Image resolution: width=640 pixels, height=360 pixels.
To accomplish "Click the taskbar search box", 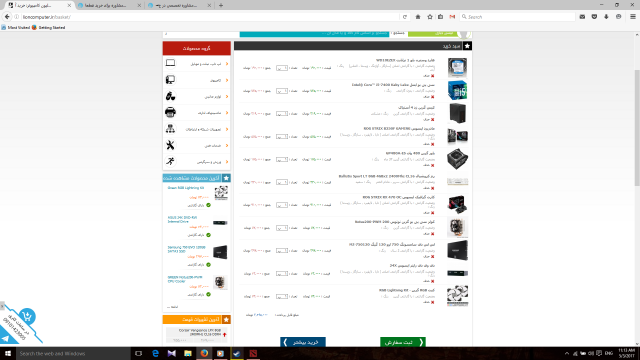I will (x=73, y=353).
